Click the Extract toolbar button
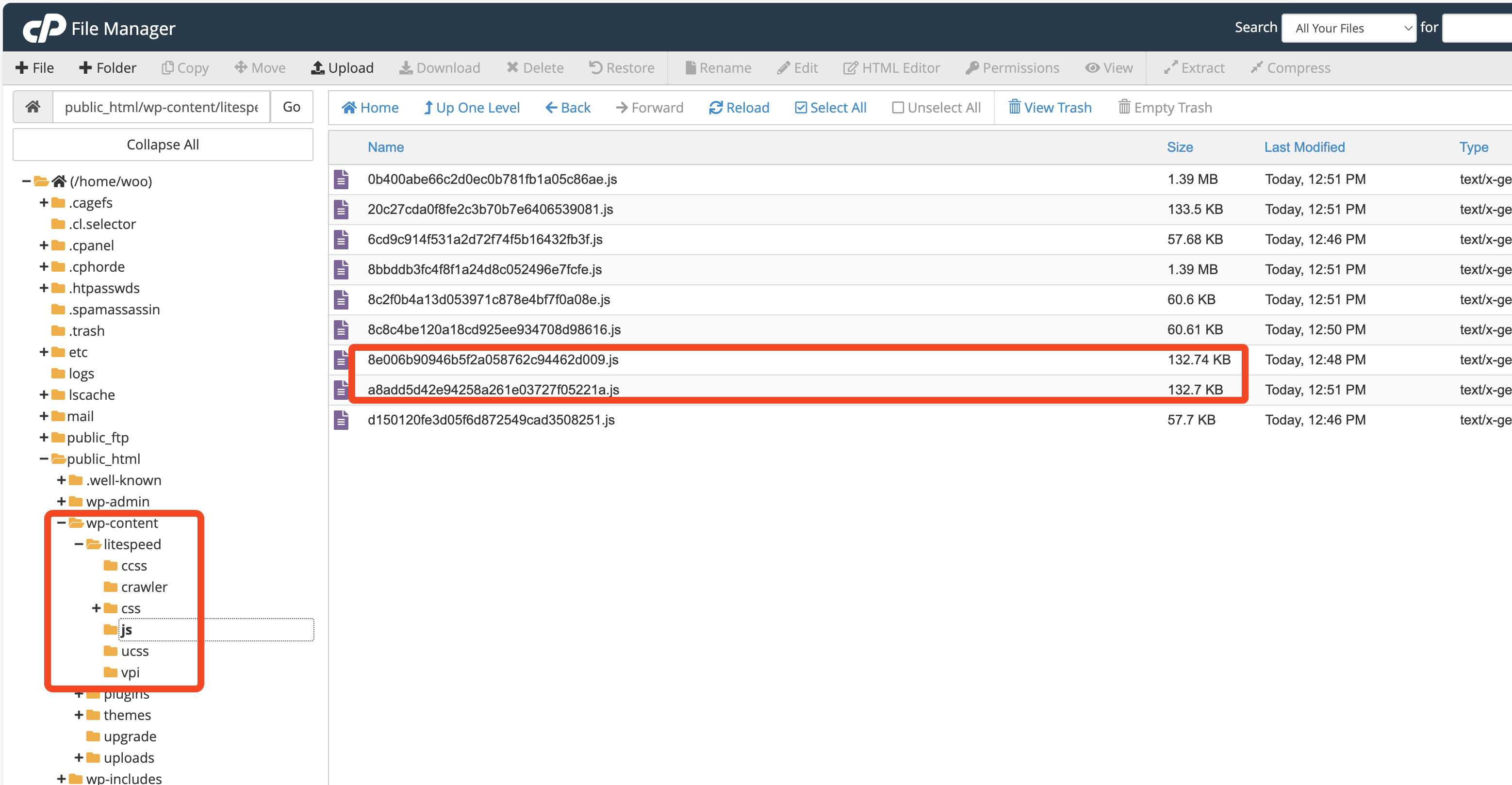Screen dimensions: 1512x785 pyautogui.click(x=1194, y=68)
